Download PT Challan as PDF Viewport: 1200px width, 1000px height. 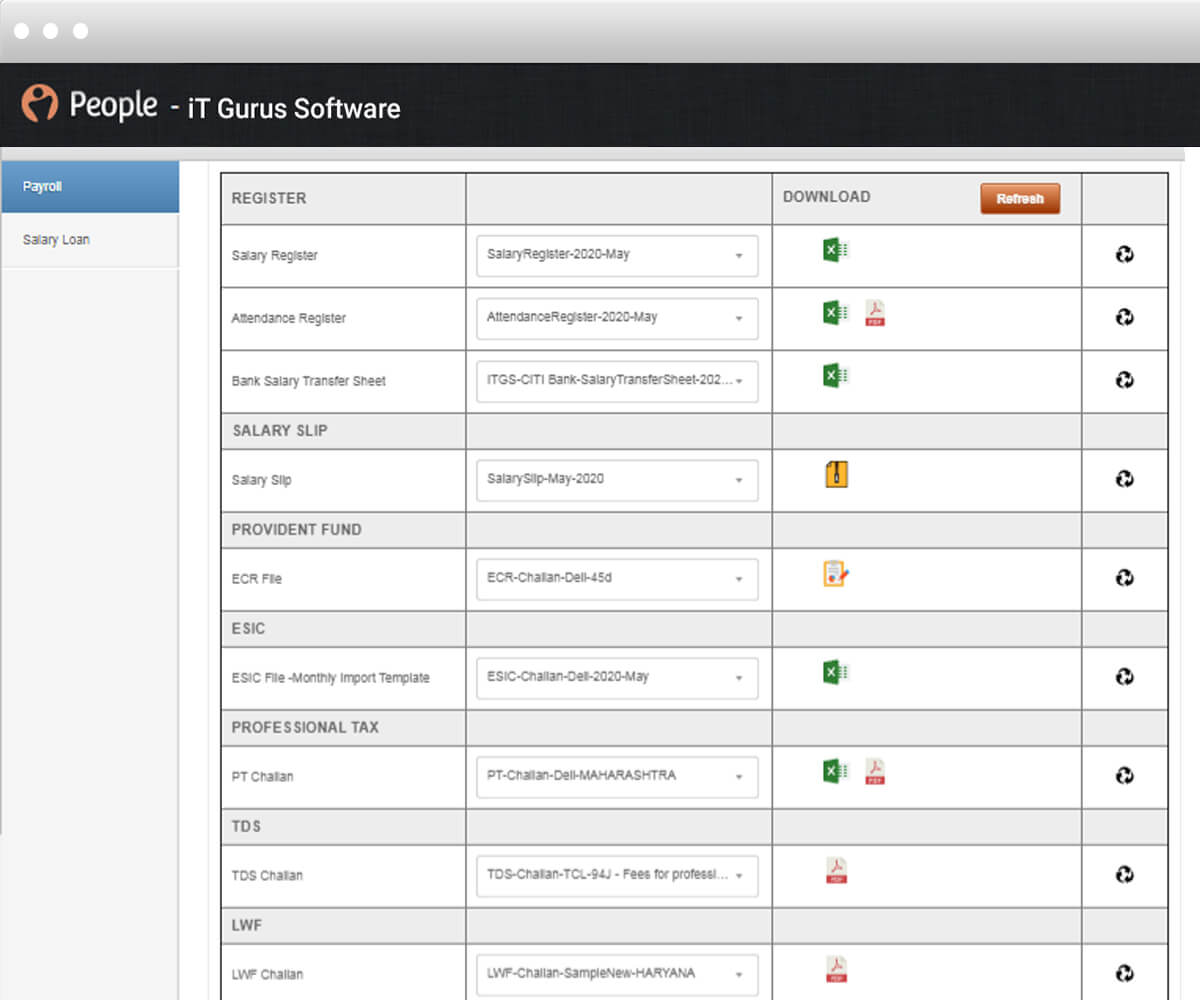click(875, 771)
